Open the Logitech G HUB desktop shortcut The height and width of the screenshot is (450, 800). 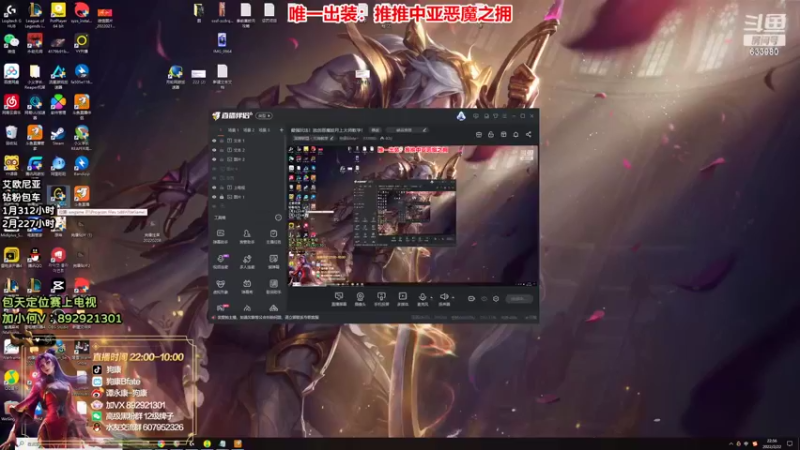point(11,15)
